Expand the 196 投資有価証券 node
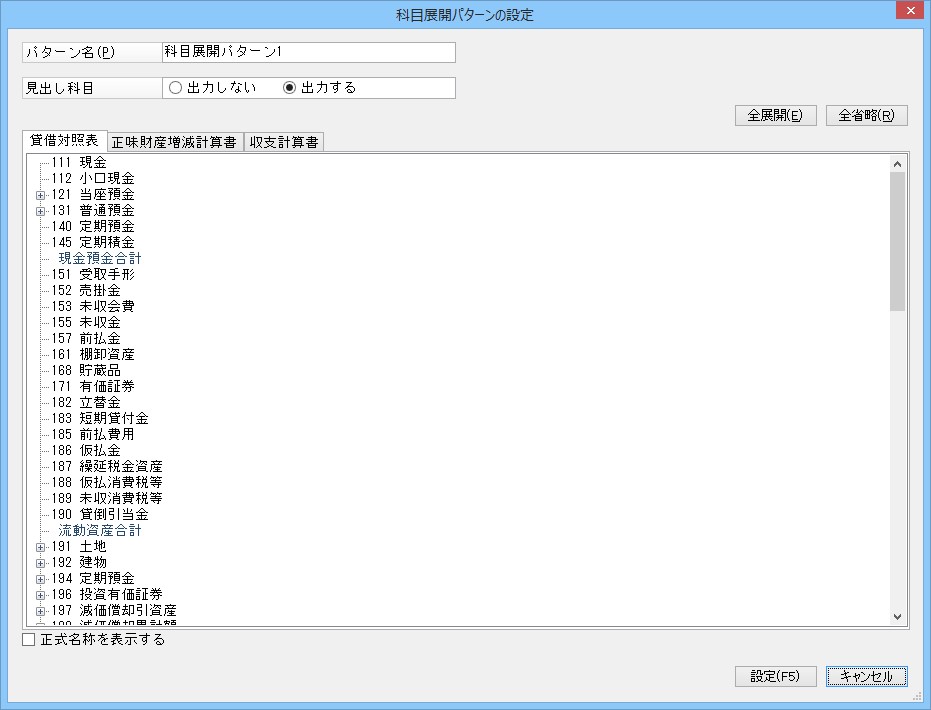Viewport: 931px width, 710px height. pyautogui.click(x=41, y=594)
